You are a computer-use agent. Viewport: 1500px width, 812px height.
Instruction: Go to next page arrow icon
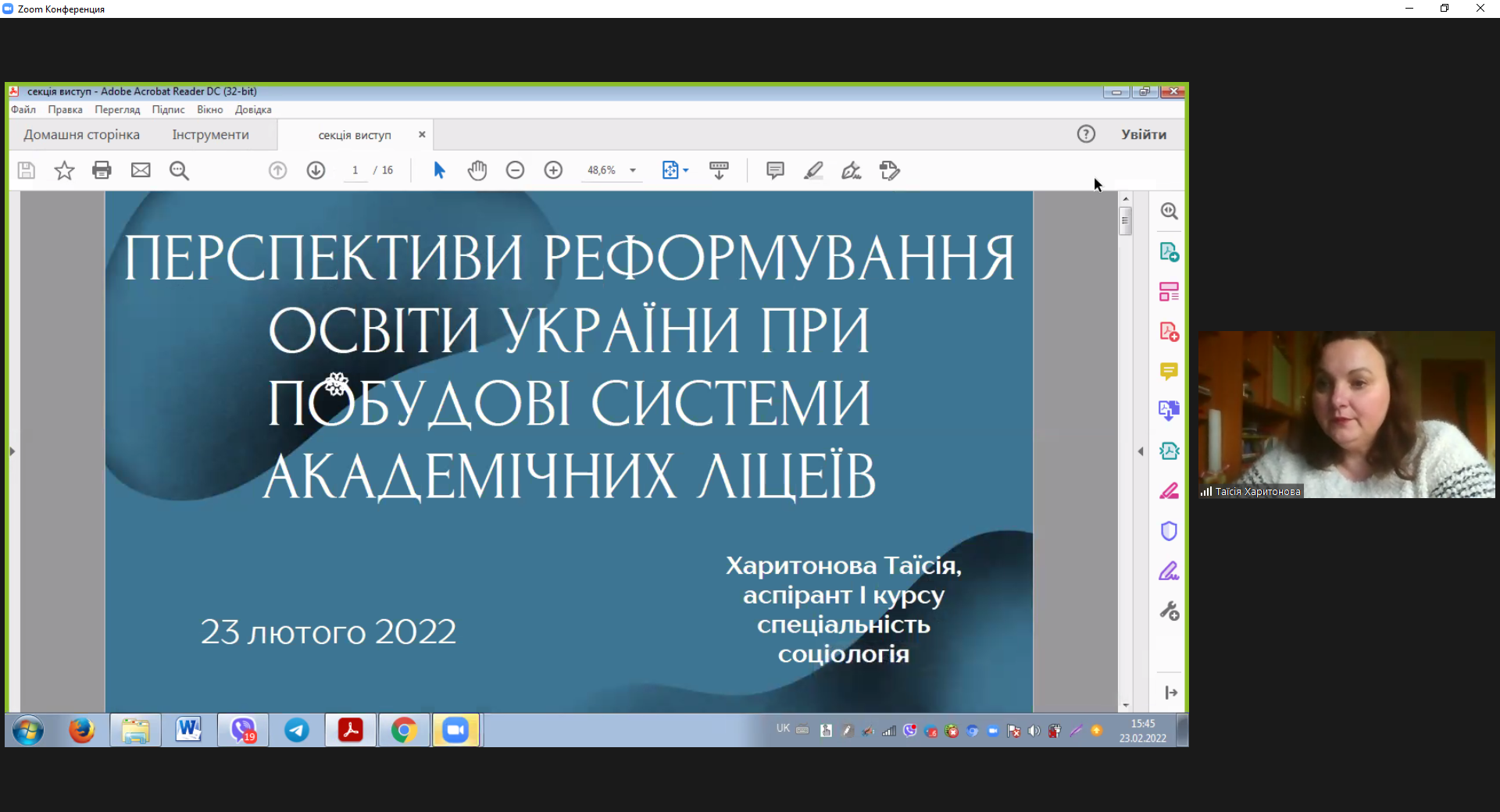pyautogui.click(x=316, y=170)
